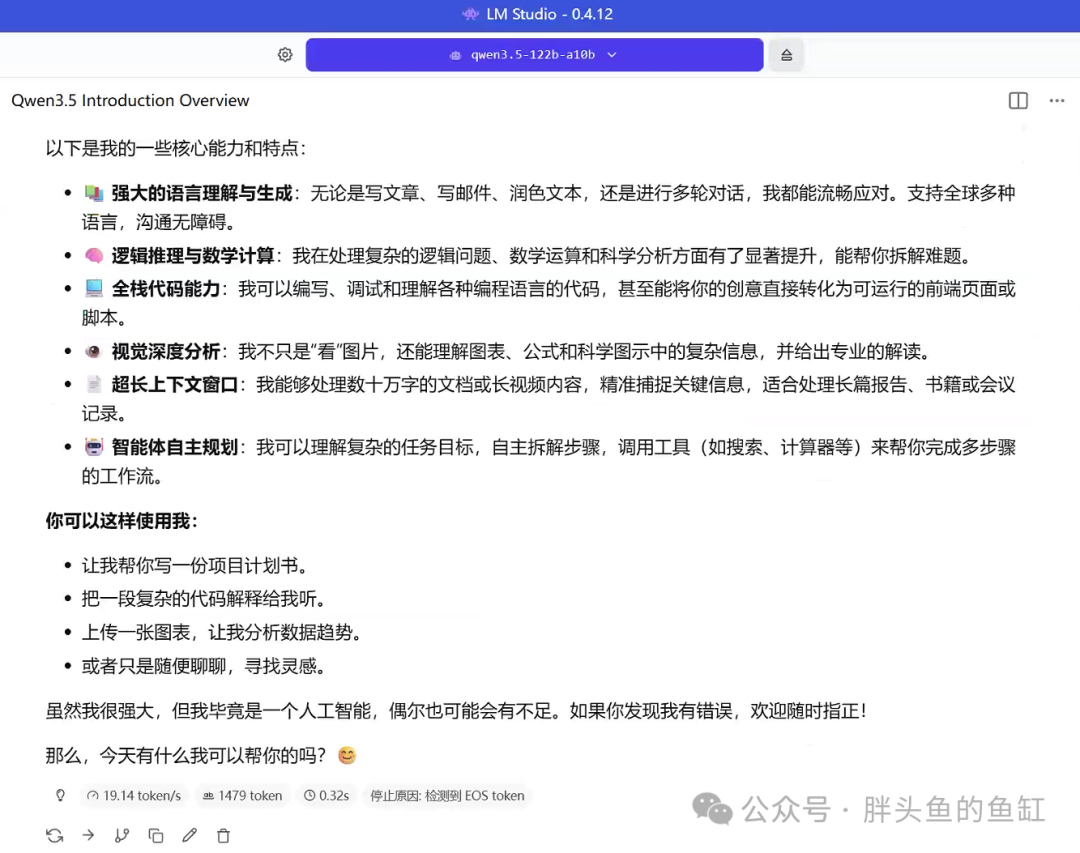
Task: Click the sentence starting 虽然我很强大
Action: (x=456, y=711)
